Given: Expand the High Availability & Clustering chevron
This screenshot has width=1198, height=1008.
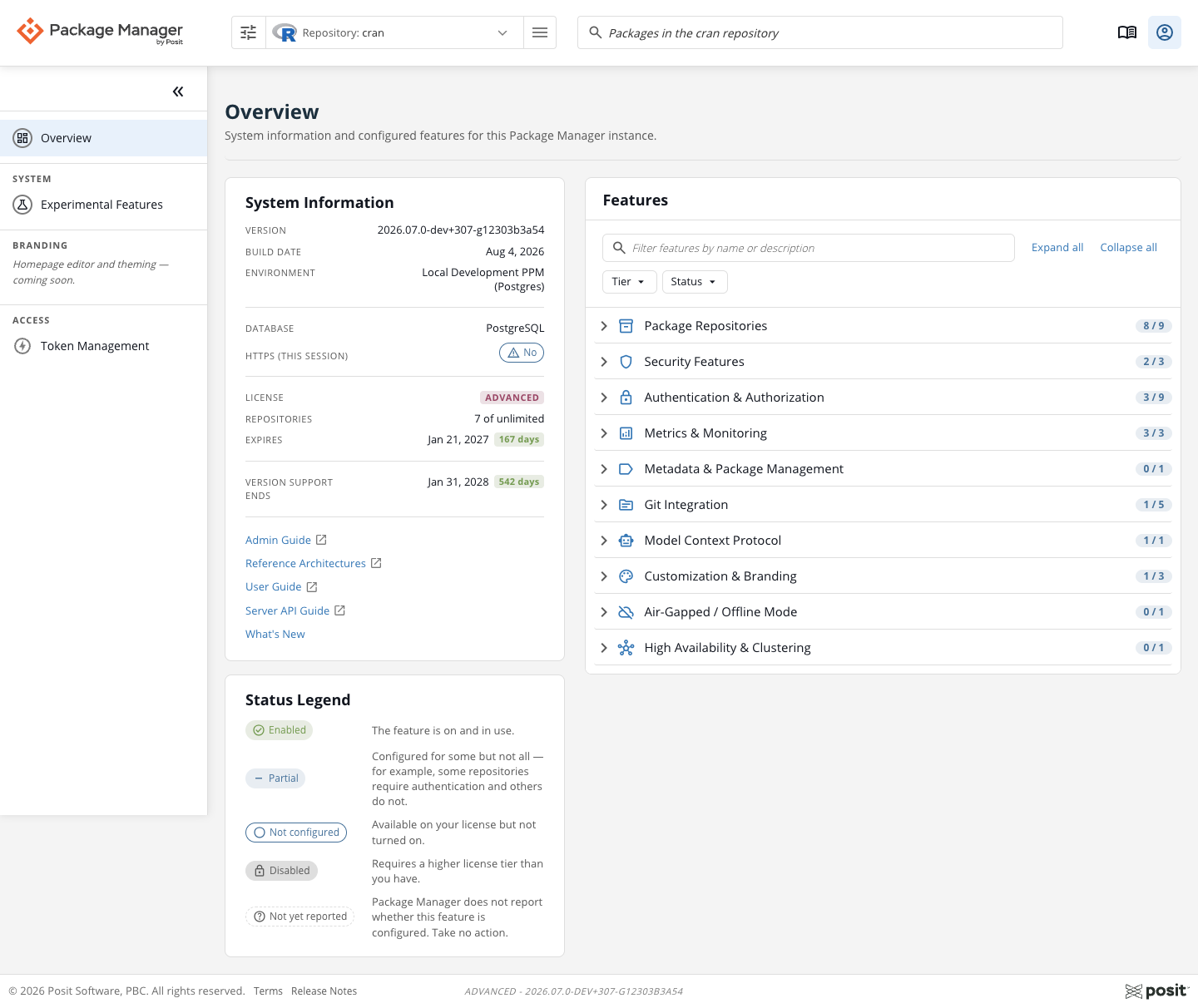Looking at the screenshot, I should point(604,648).
